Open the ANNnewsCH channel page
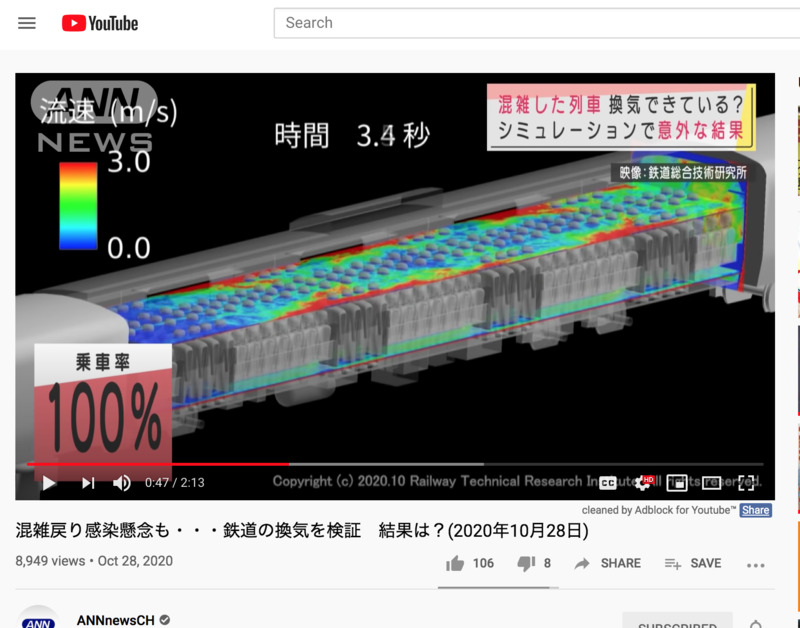Image resolution: width=800 pixels, height=628 pixels. coord(115,620)
